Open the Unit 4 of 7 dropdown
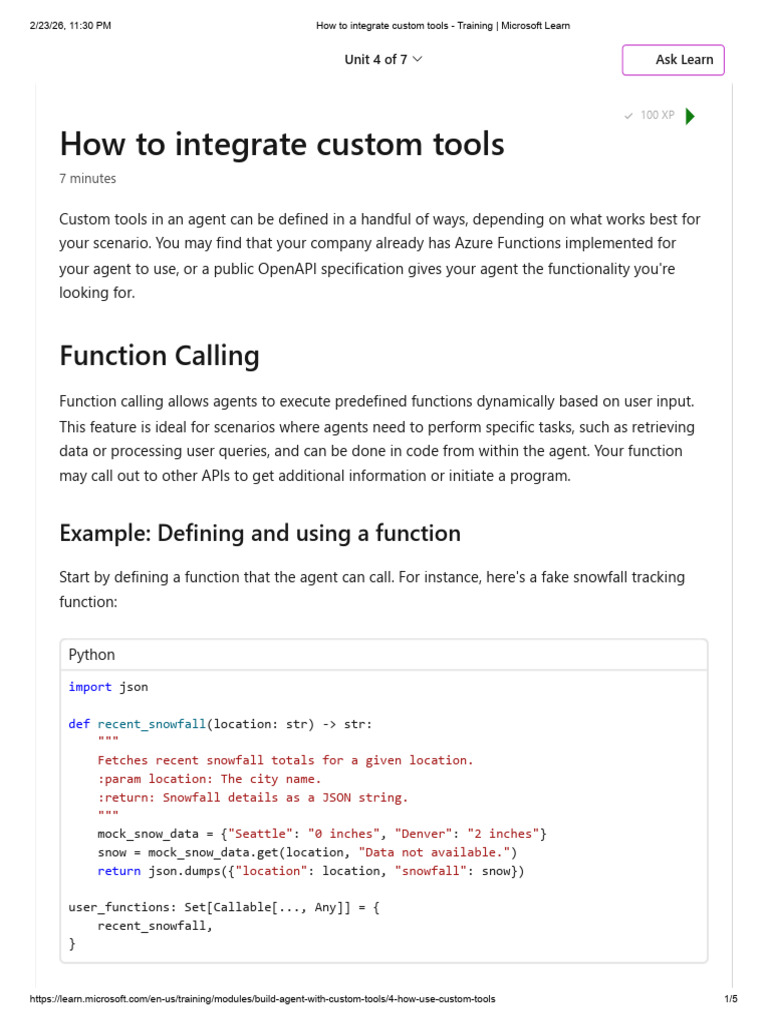The height and width of the screenshot is (1024, 768). [x=383, y=59]
